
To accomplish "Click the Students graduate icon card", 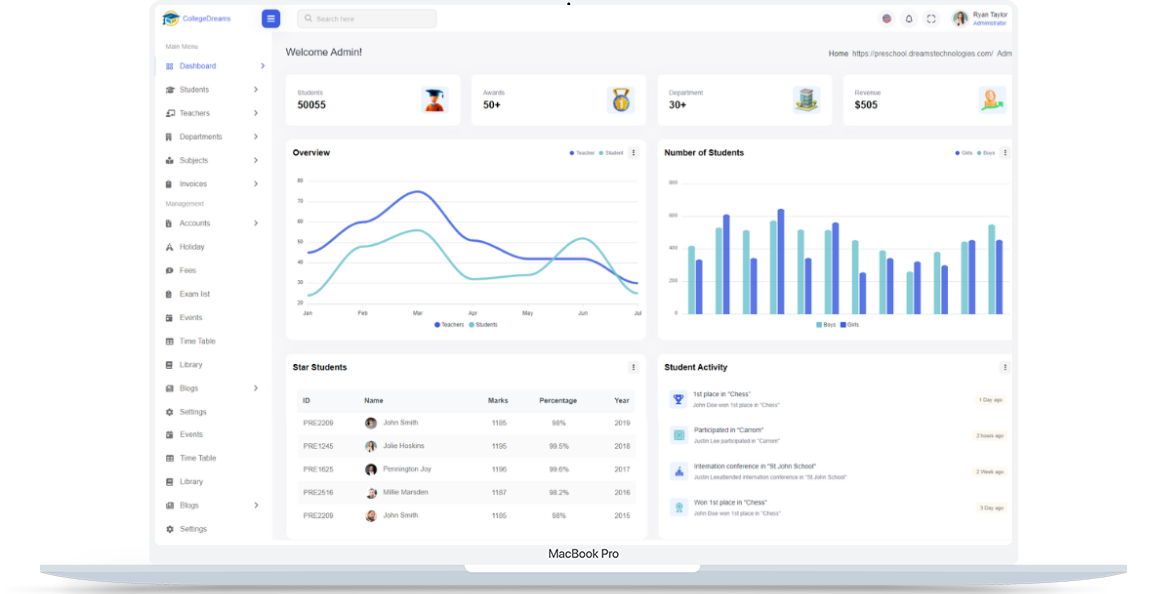I will click(x=434, y=99).
